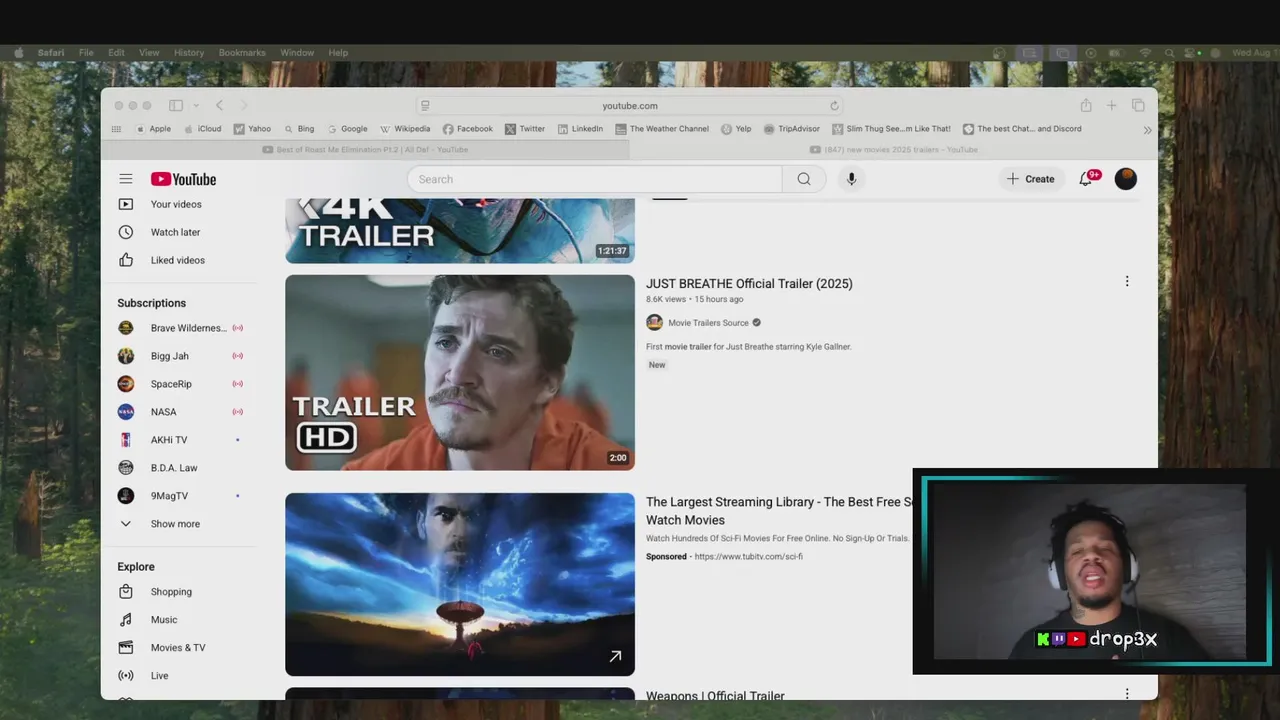Viewport: 1280px width, 720px height.
Task: Show more bookmarks with the overflow chevron
Action: 1147,129
